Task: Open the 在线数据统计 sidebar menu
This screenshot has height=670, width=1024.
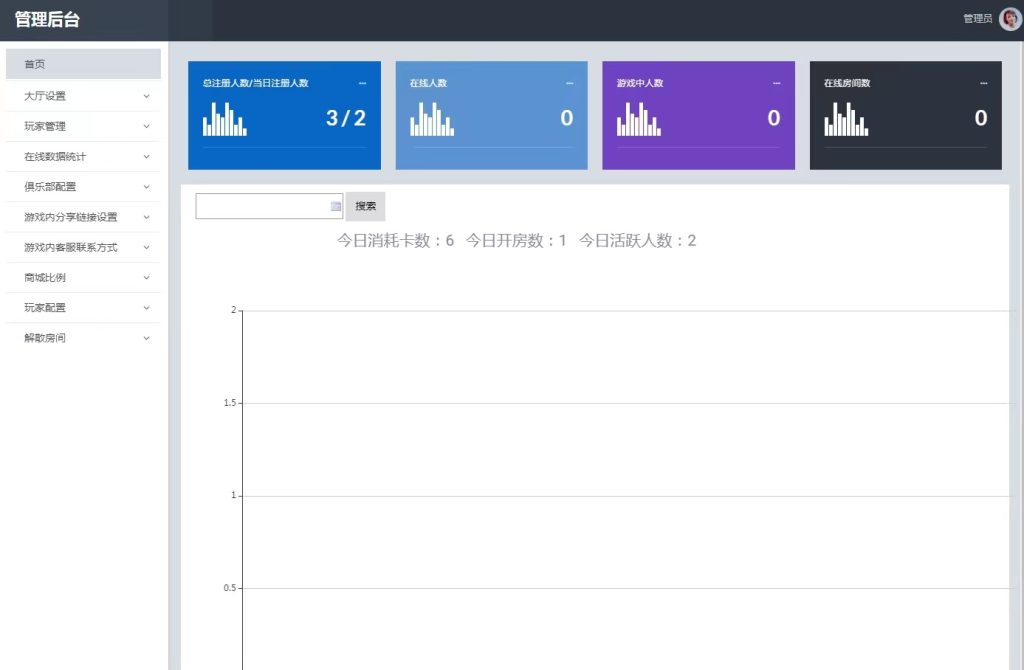Action: [x=83, y=157]
